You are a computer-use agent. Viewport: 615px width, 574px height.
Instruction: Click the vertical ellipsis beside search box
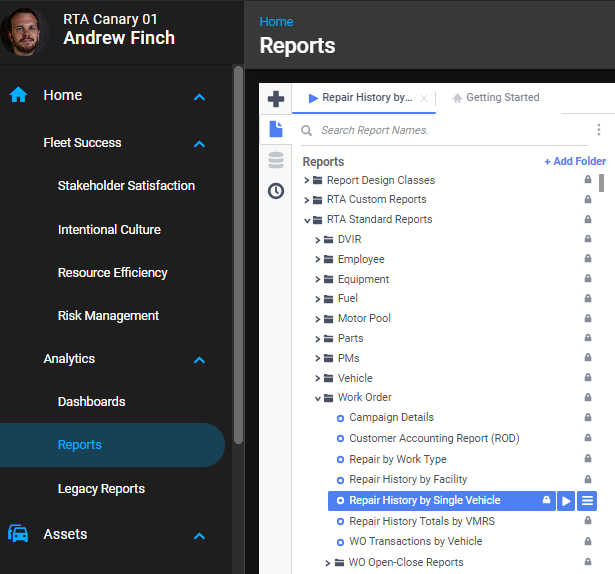(599, 130)
